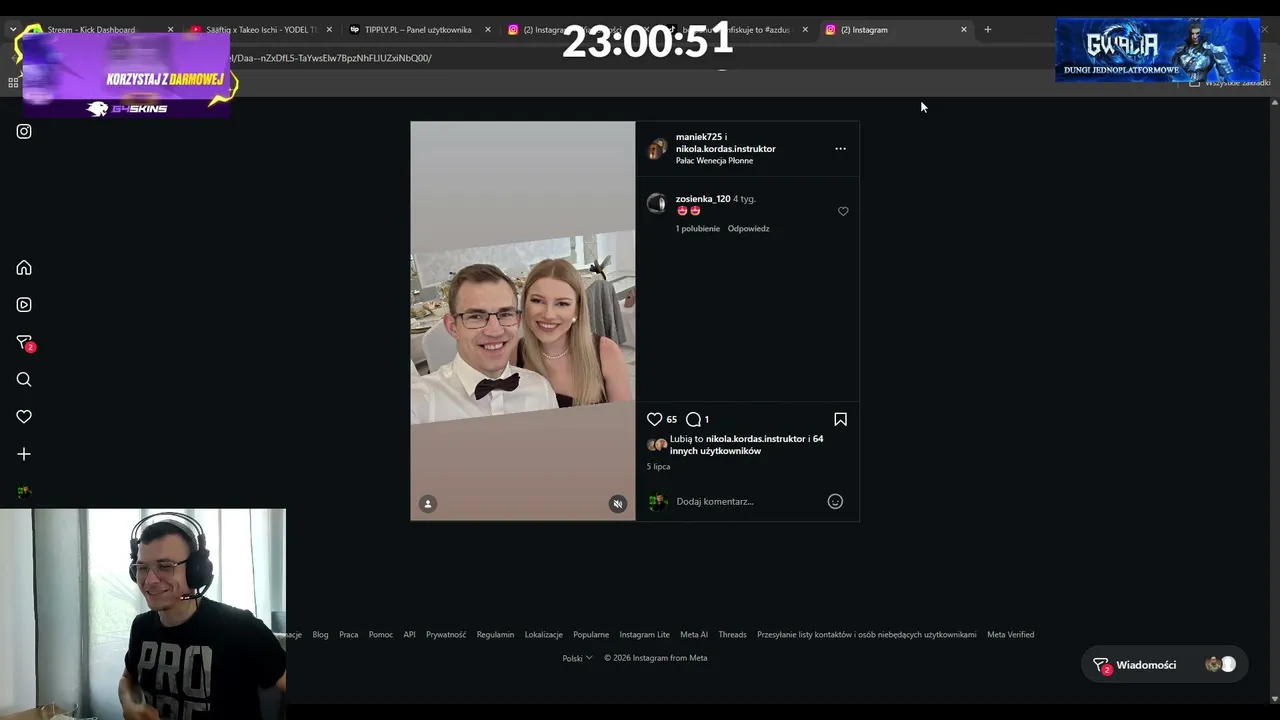This screenshot has width=1280, height=720.
Task: Open the Chrome apps grid icon
Action: click(x=13, y=82)
